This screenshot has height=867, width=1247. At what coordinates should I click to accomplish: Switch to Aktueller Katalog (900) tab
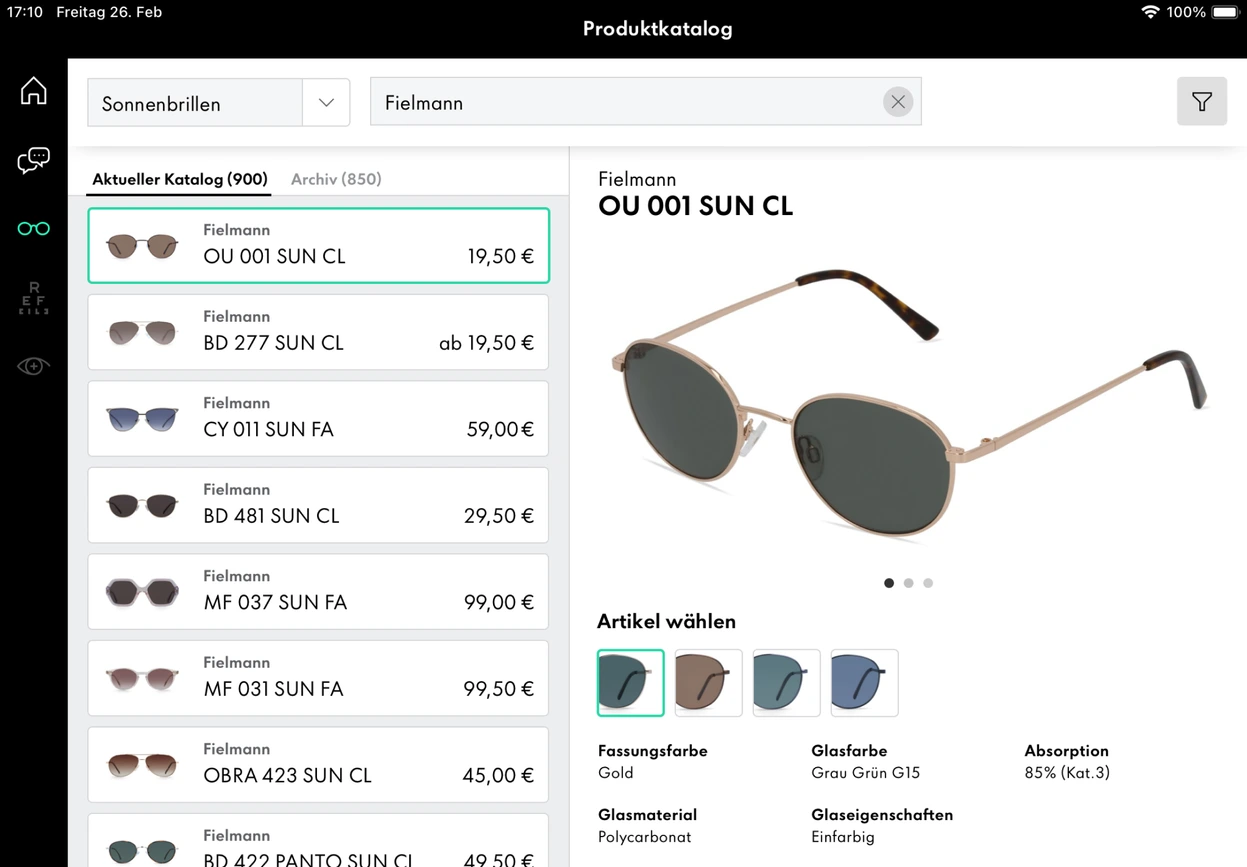click(x=180, y=179)
